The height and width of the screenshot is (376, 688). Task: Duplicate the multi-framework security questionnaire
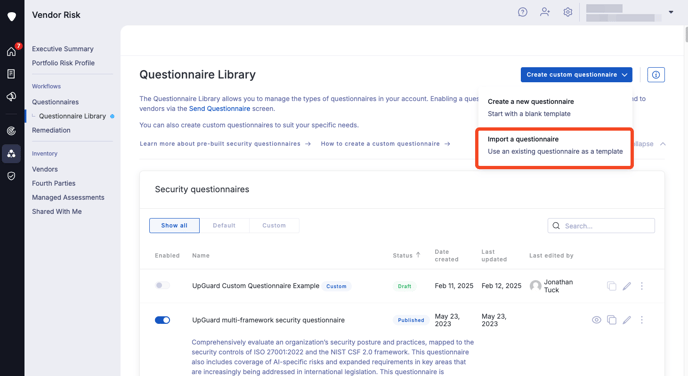click(611, 320)
